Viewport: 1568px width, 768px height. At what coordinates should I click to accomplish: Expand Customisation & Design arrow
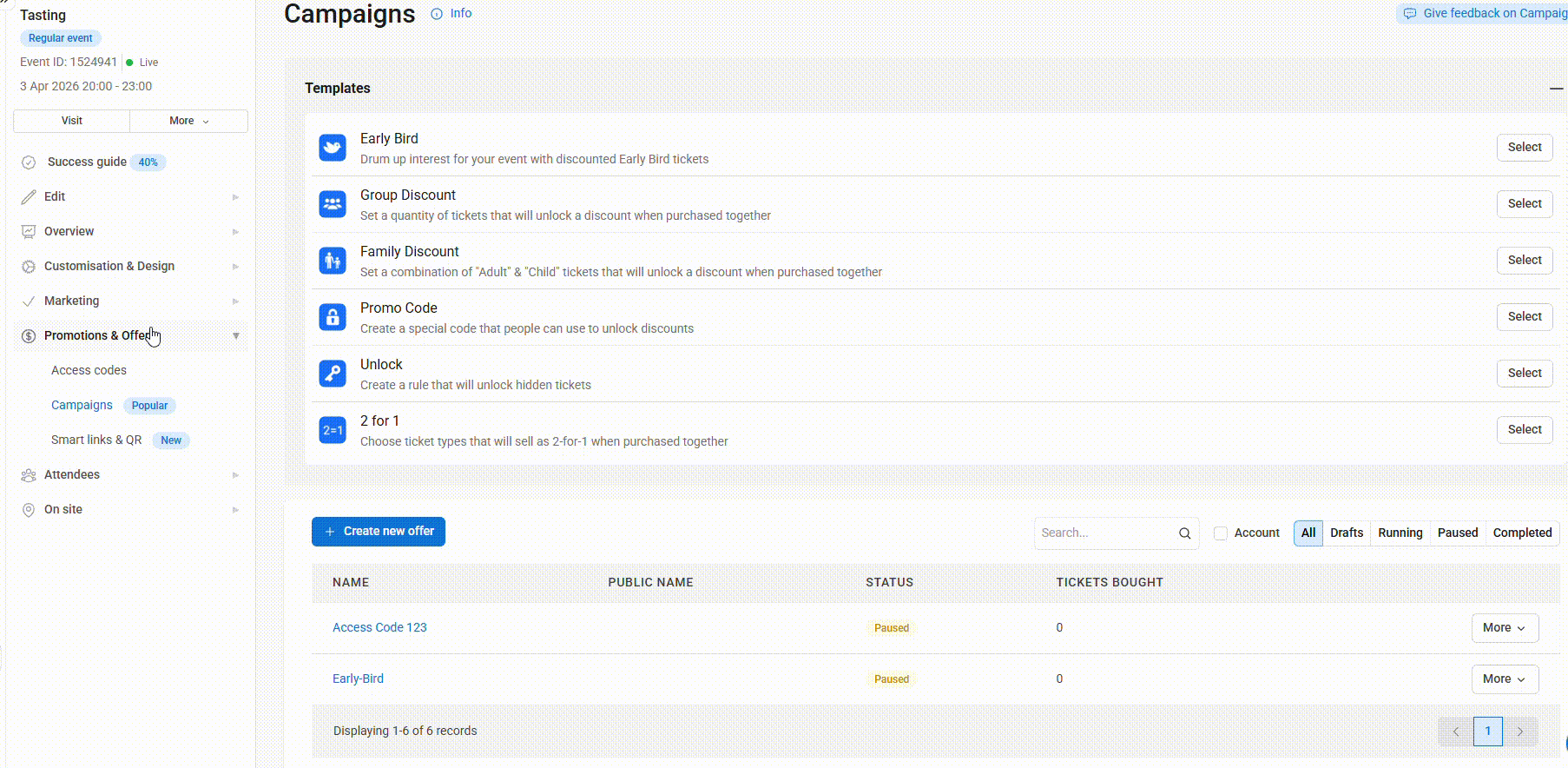point(235,267)
